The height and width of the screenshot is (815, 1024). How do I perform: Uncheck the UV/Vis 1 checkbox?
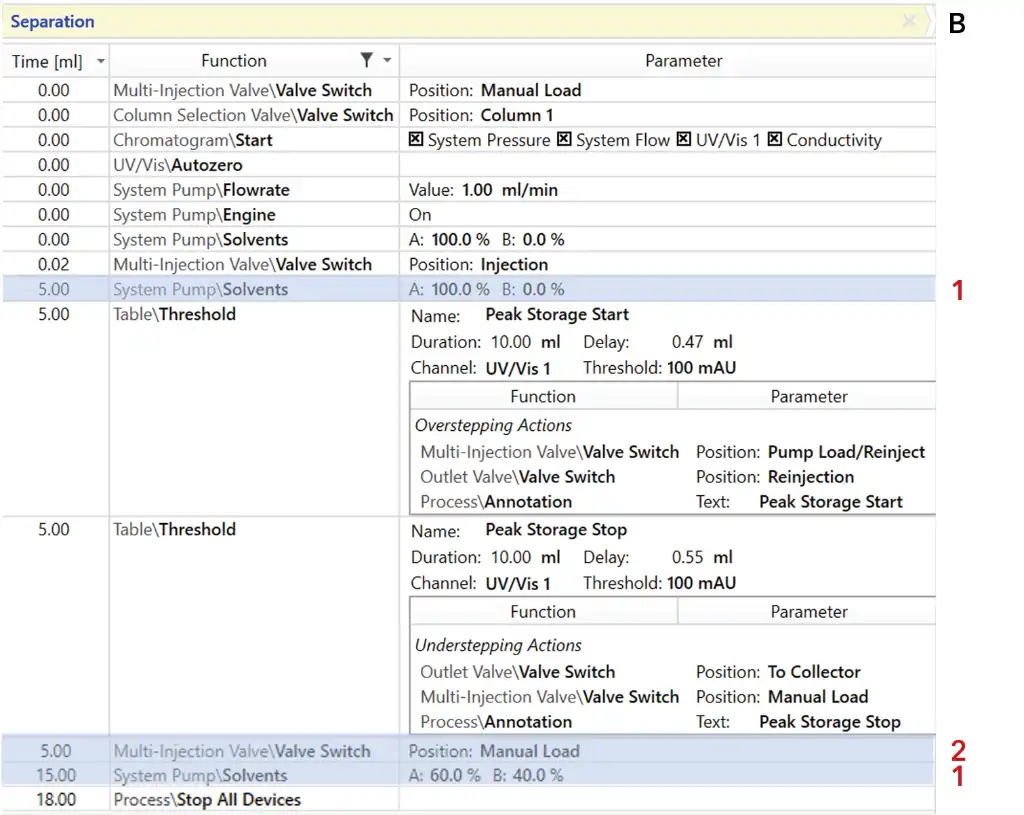point(684,140)
